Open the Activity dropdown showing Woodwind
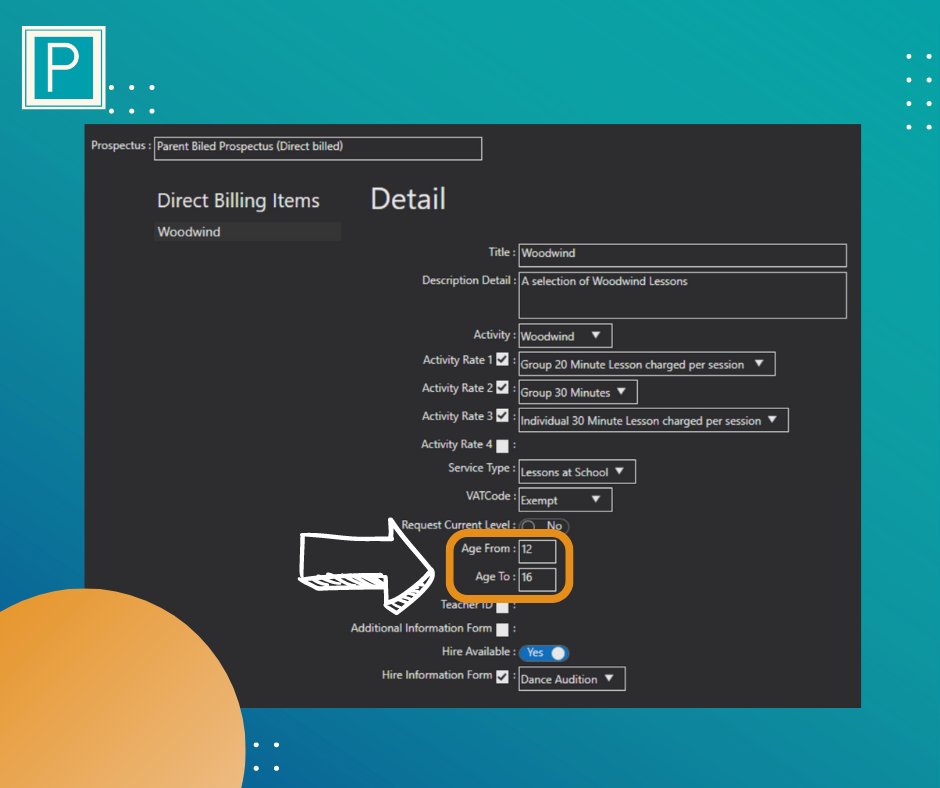The width and height of the screenshot is (940, 788). [565, 336]
